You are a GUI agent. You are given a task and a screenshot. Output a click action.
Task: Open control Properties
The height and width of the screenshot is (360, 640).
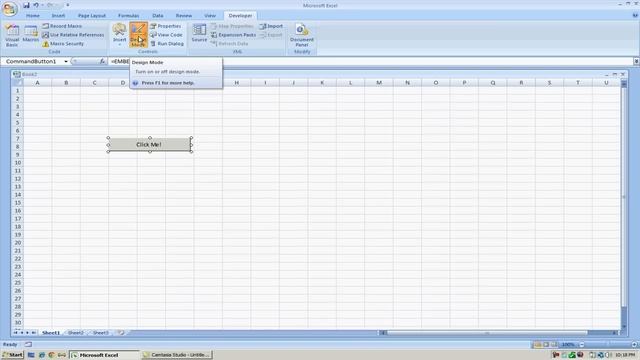pos(166,26)
